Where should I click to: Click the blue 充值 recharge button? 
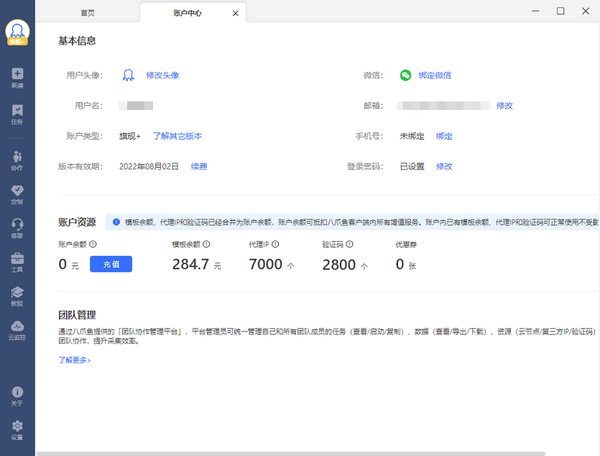[x=111, y=264]
